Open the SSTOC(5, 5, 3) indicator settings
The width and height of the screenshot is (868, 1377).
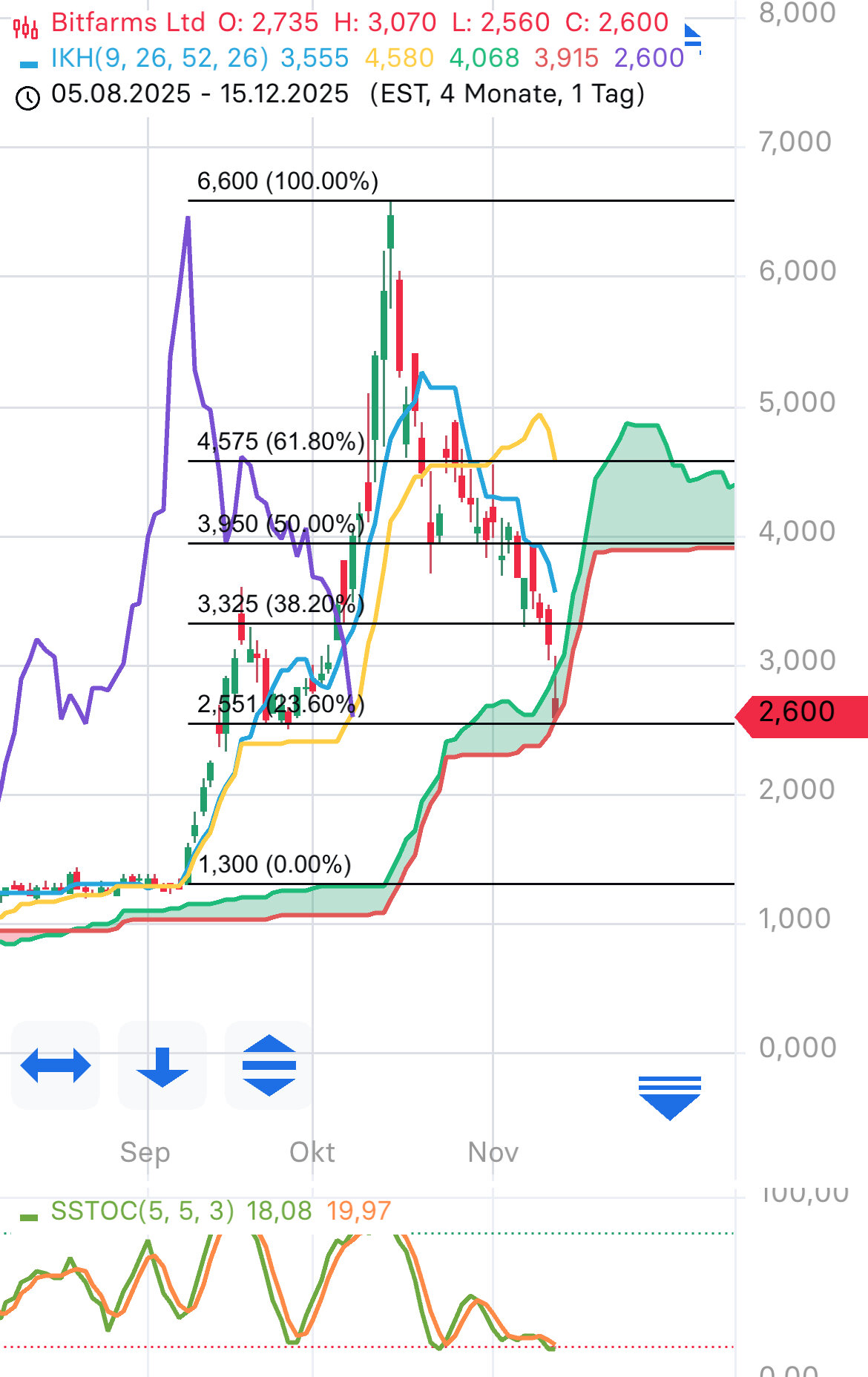point(142,1211)
